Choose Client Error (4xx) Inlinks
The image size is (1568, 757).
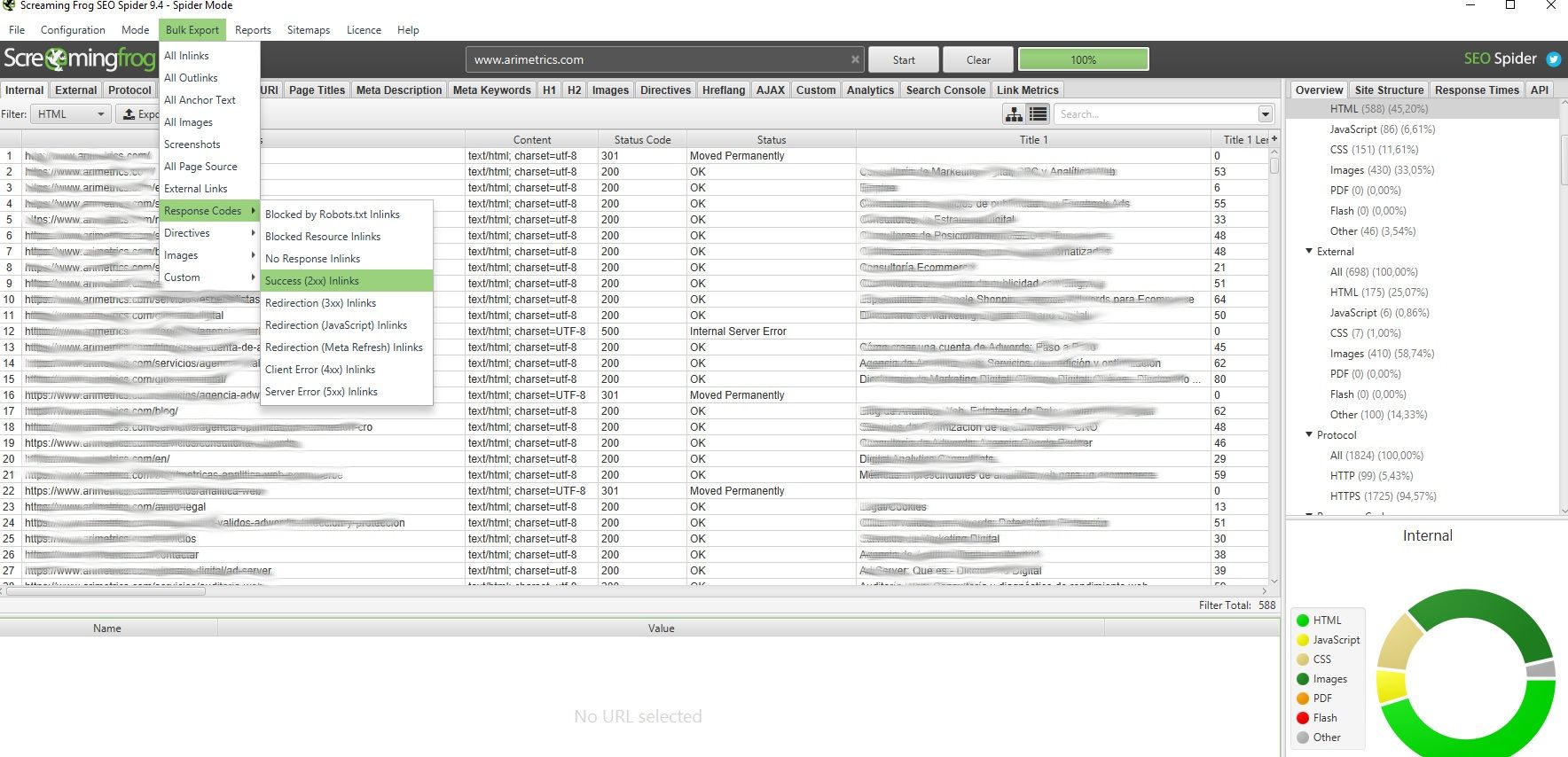pyautogui.click(x=347, y=370)
